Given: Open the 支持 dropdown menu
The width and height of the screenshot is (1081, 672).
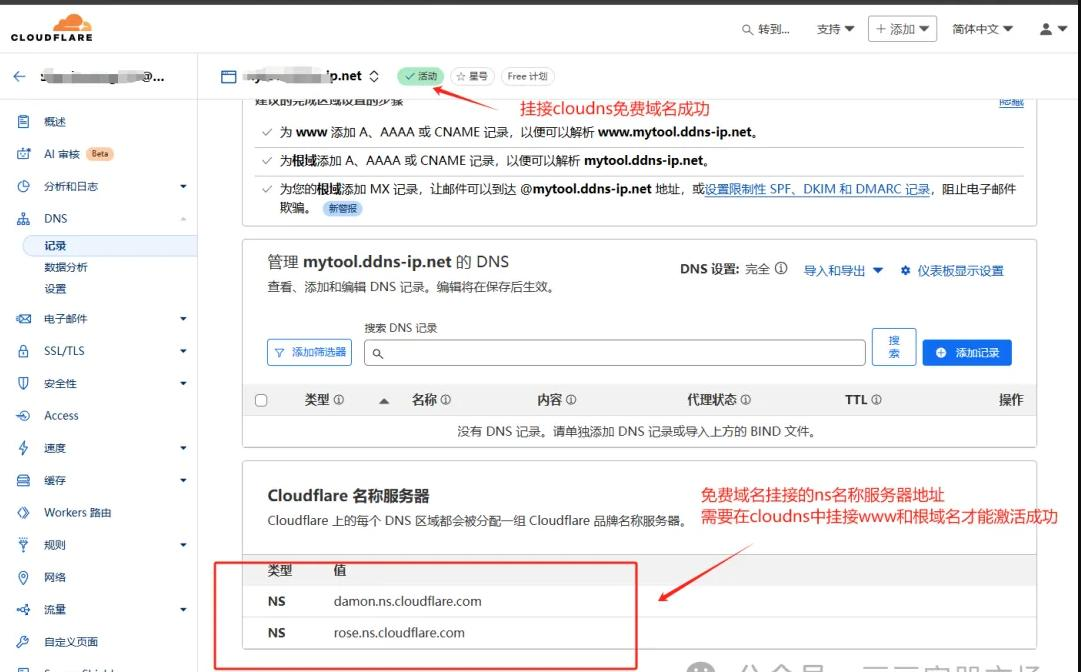Looking at the screenshot, I should click(x=835, y=29).
